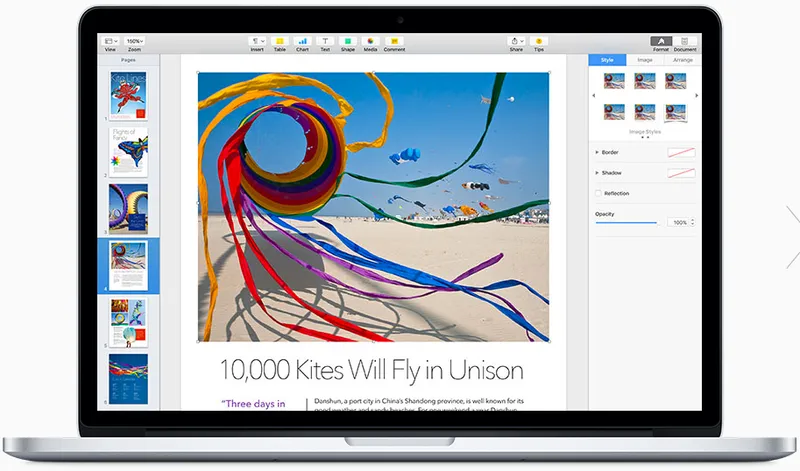The height and width of the screenshot is (471, 800).
Task: Open the Shadow style preview swatch
Action: click(681, 173)
